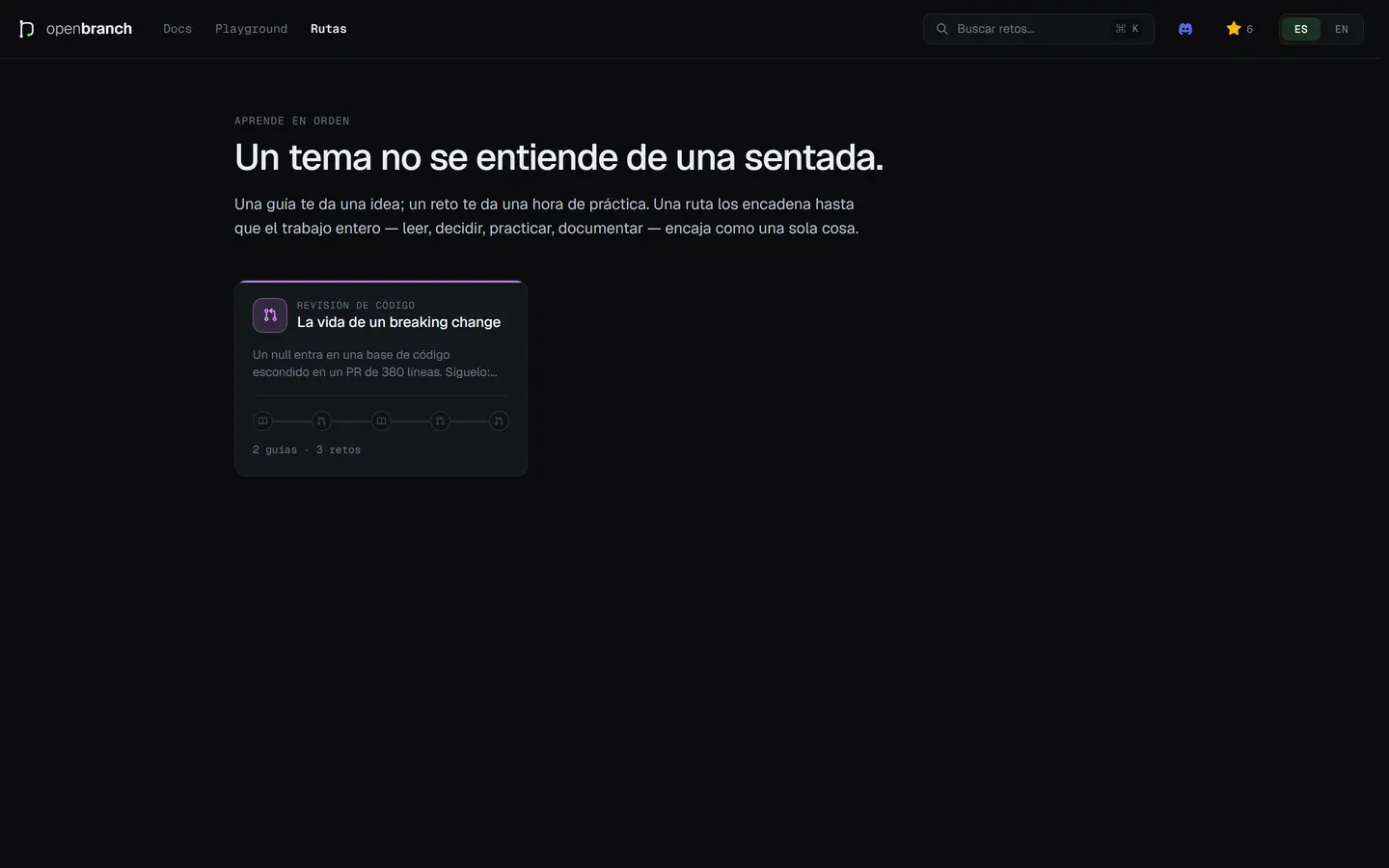This screenshot has height=868, width=1389.
Task: Select the challenge step right after the second guide
Action: 440,421
